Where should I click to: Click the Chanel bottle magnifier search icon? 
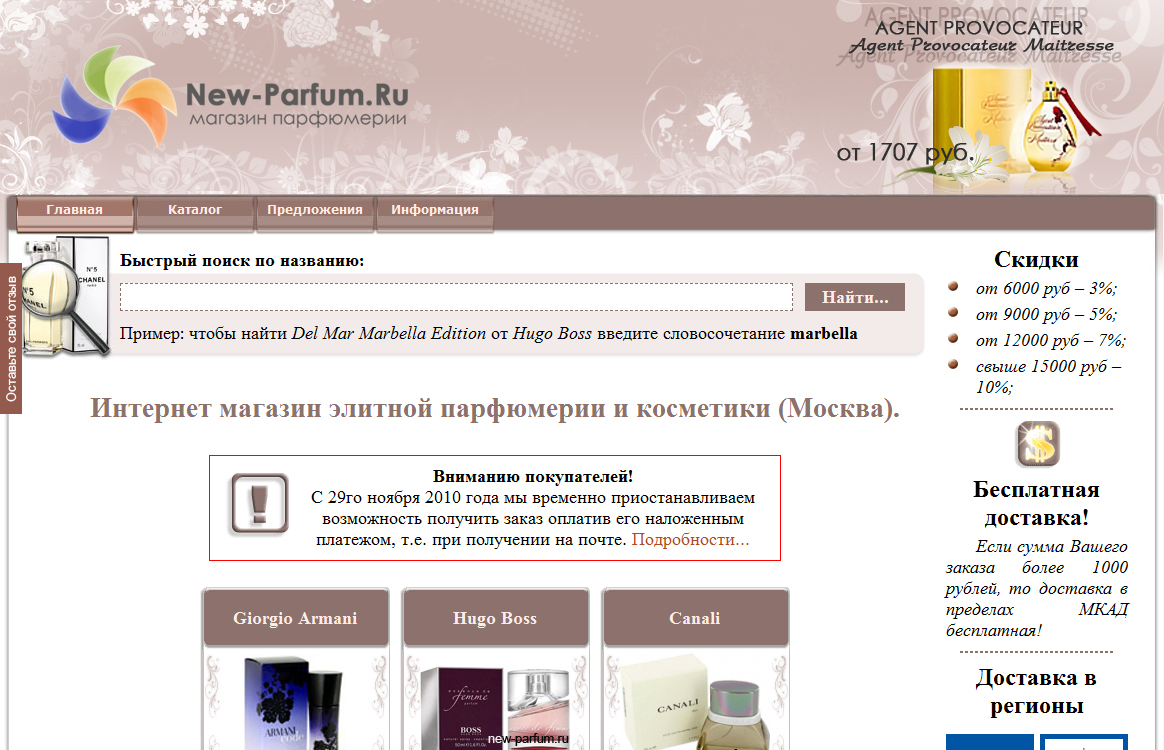point(65,296)
